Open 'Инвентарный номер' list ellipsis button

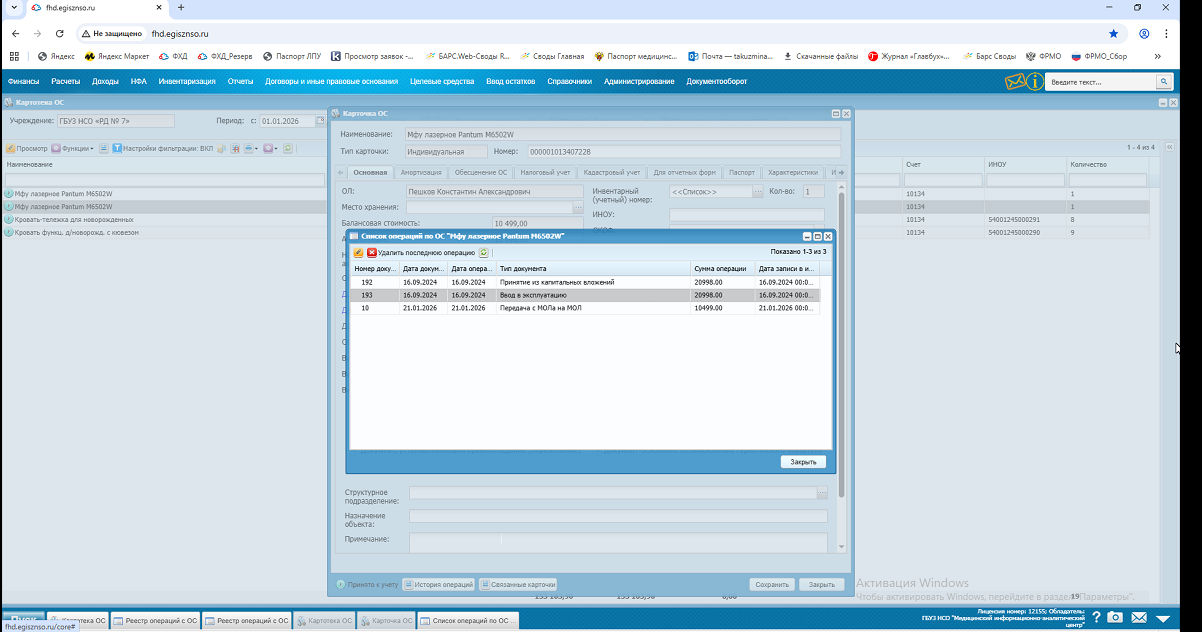[x=758, y=191]
